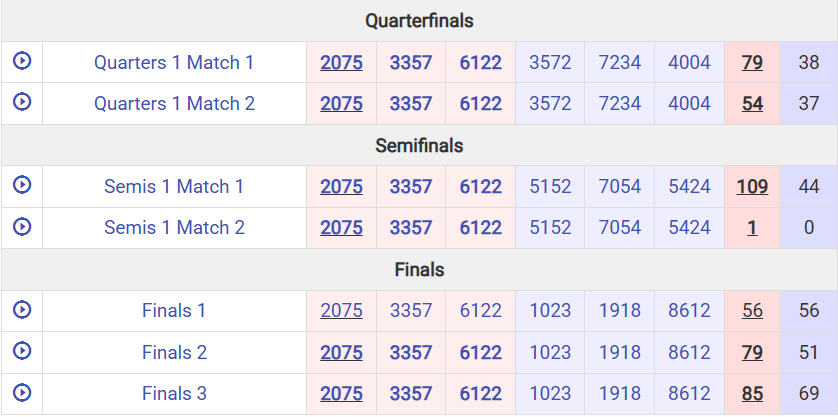Play video for Semis 1 Match 1
The width and height of the screenshot is (838, 417).
[22, 185]
